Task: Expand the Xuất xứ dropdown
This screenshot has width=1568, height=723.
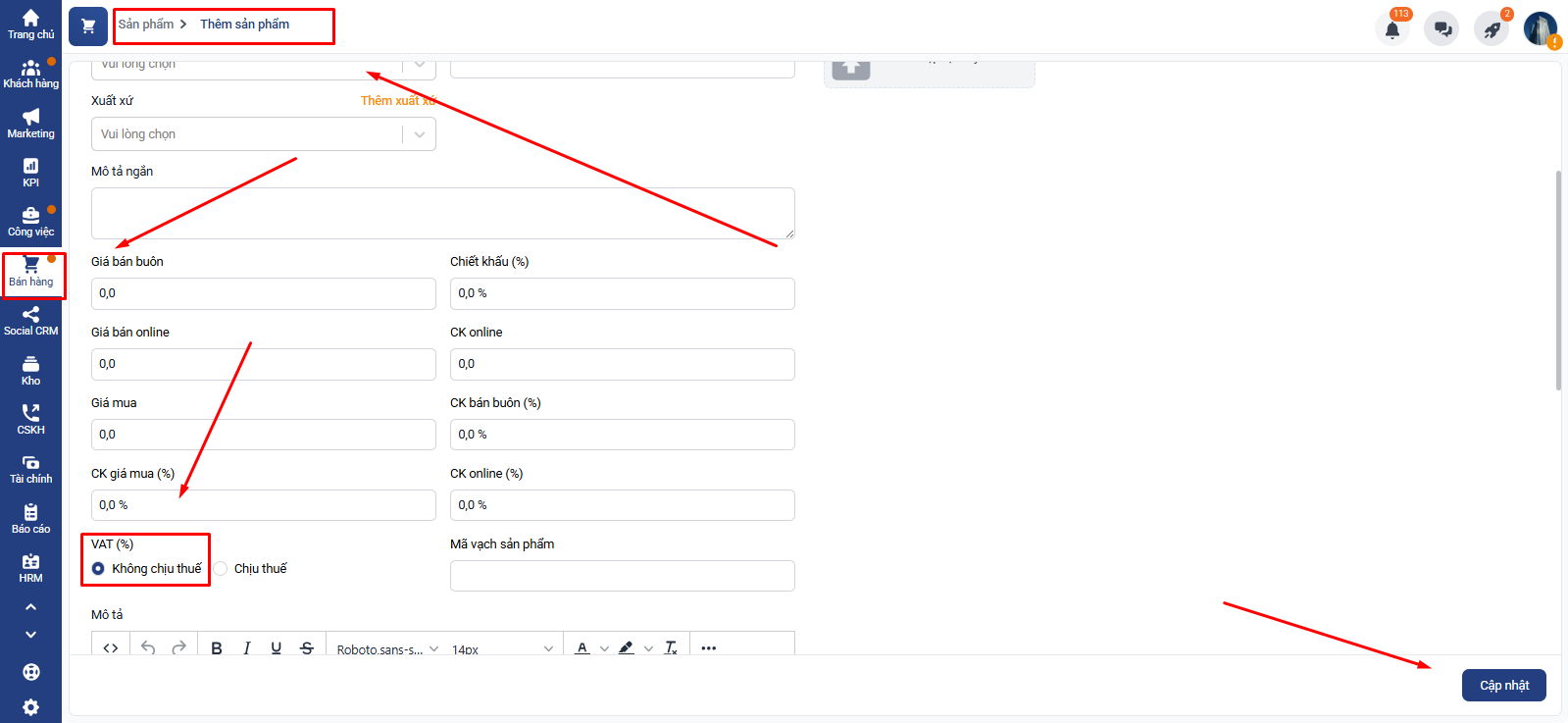Action: click(263, 134)
